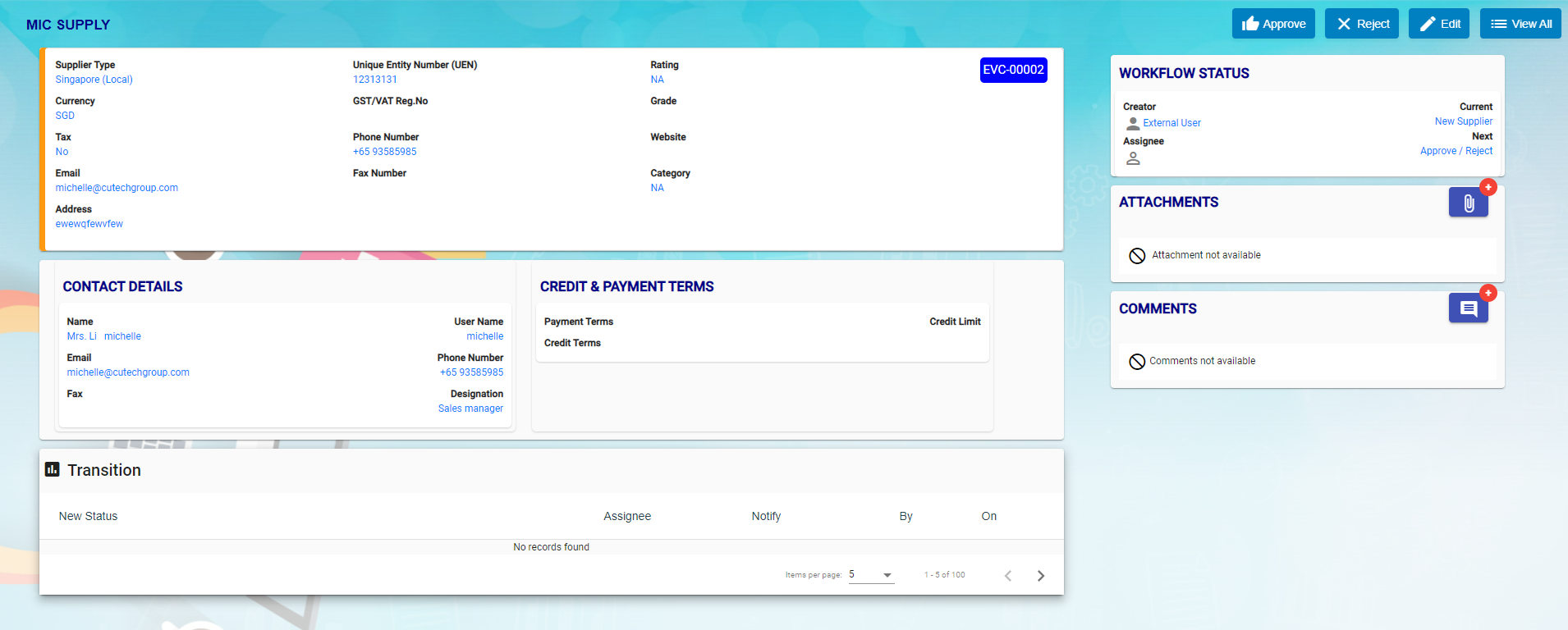
Task: Click the Approve / Reject next step link
Action: click(x=1456, y=151)
